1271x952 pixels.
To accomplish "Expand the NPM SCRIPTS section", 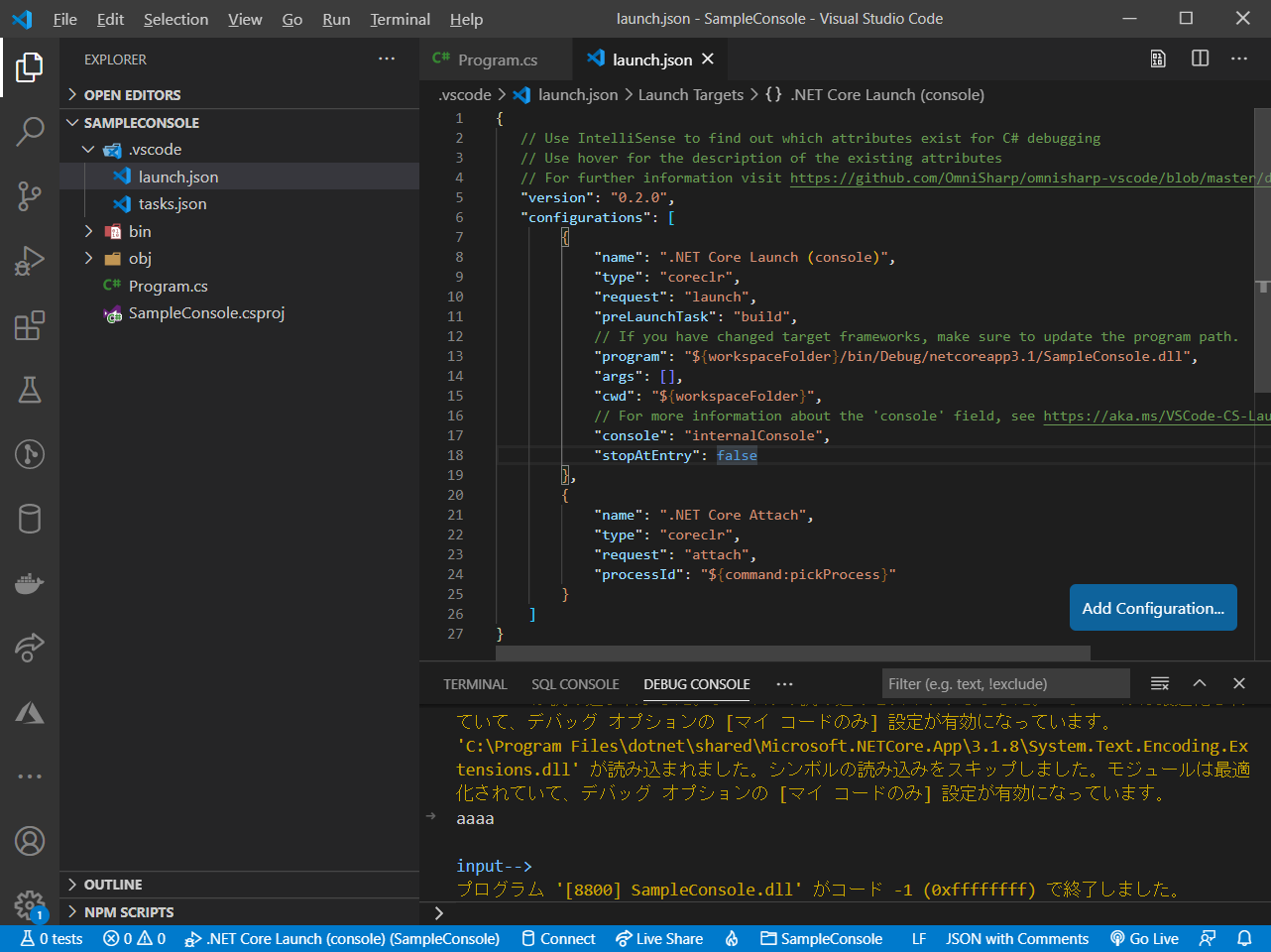I will point(240,912).
